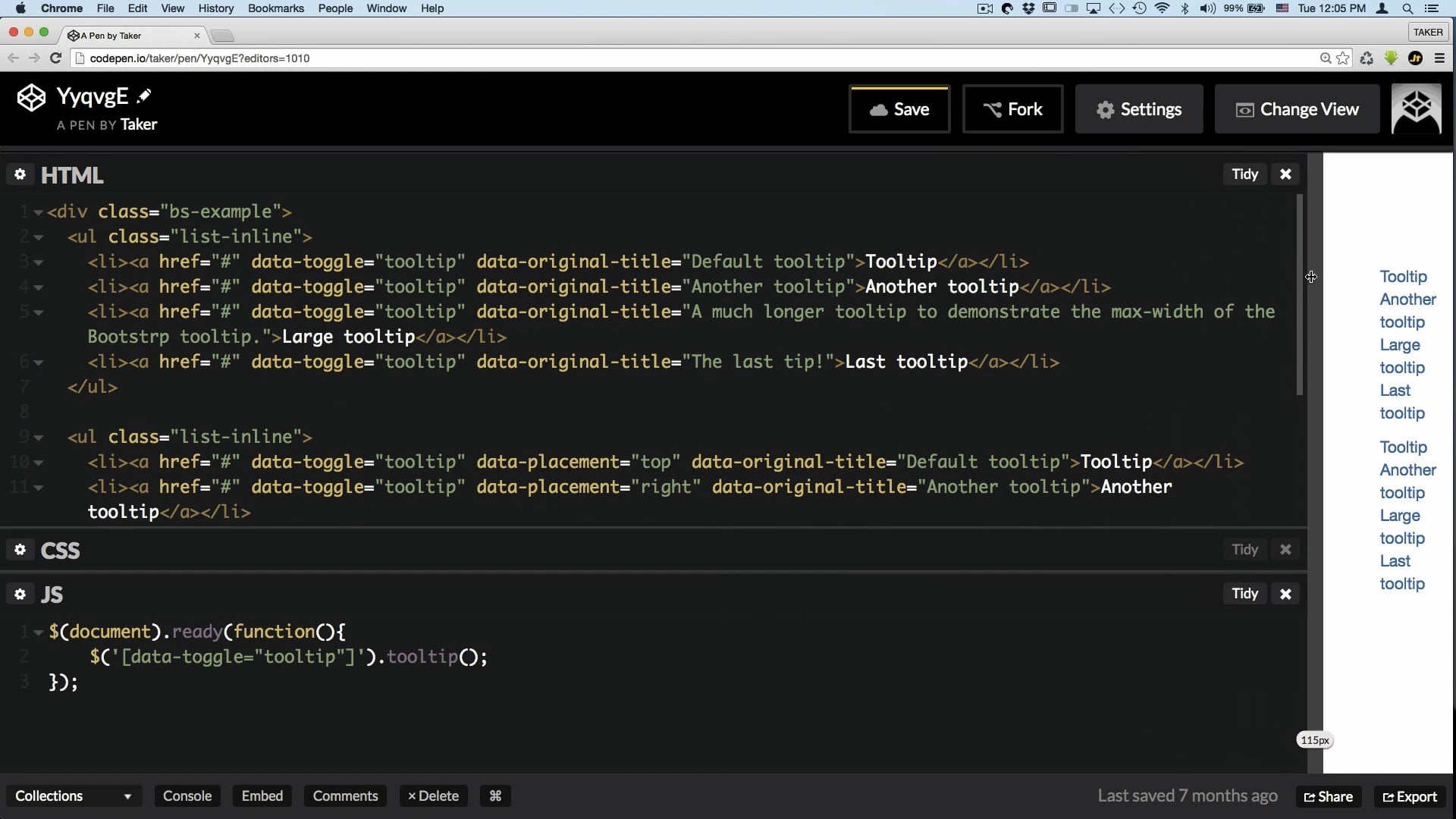Click pencil icon to rename pen
Viewport: 1456px width, 819px height.
pos(144,96)
